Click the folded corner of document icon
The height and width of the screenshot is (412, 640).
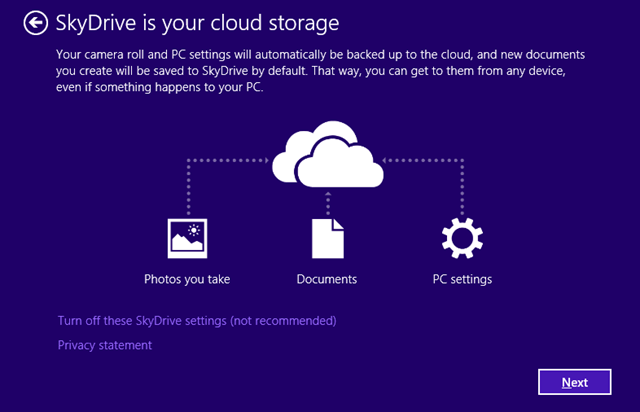(x=338, y=225)
